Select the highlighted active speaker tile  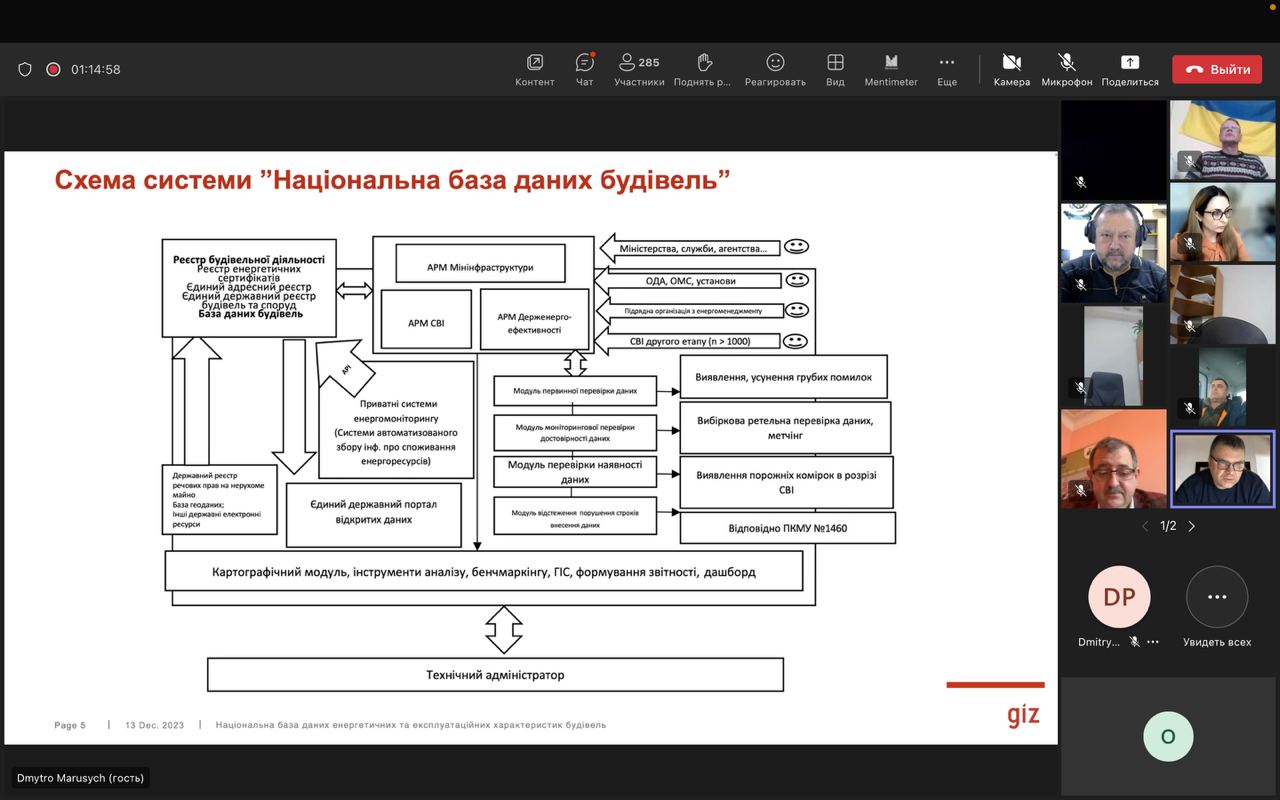click(x=1222, y=468)
